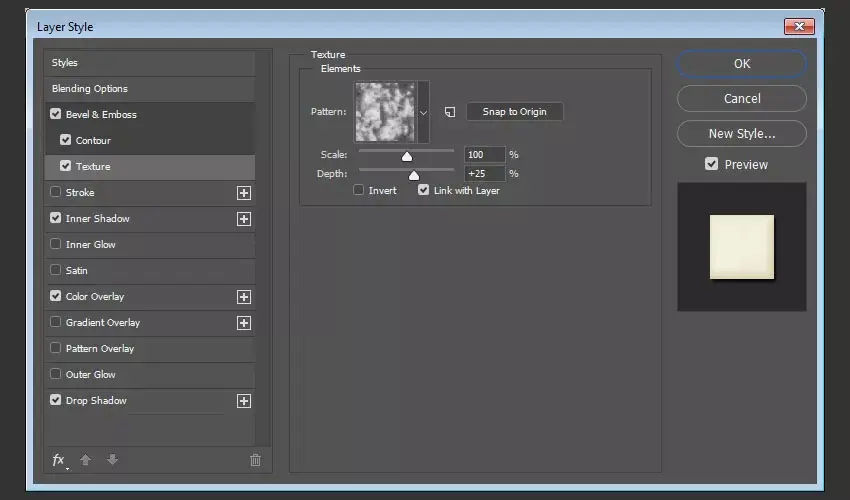850x500 pixels.
Task: Open the Inner Glow settings row
Action: click(150, 245)
